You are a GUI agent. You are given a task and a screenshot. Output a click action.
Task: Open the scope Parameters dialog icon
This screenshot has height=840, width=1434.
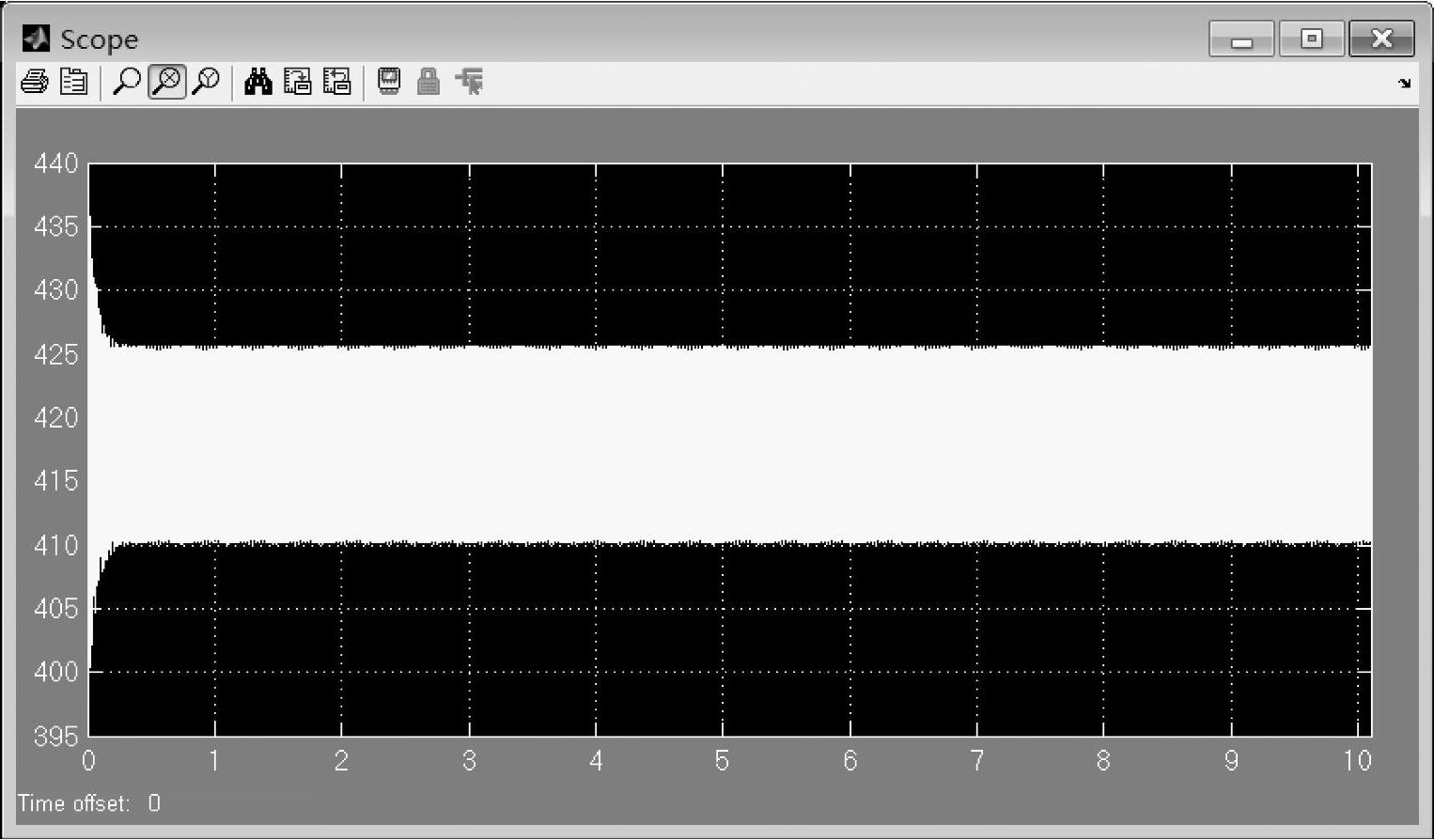73,83
